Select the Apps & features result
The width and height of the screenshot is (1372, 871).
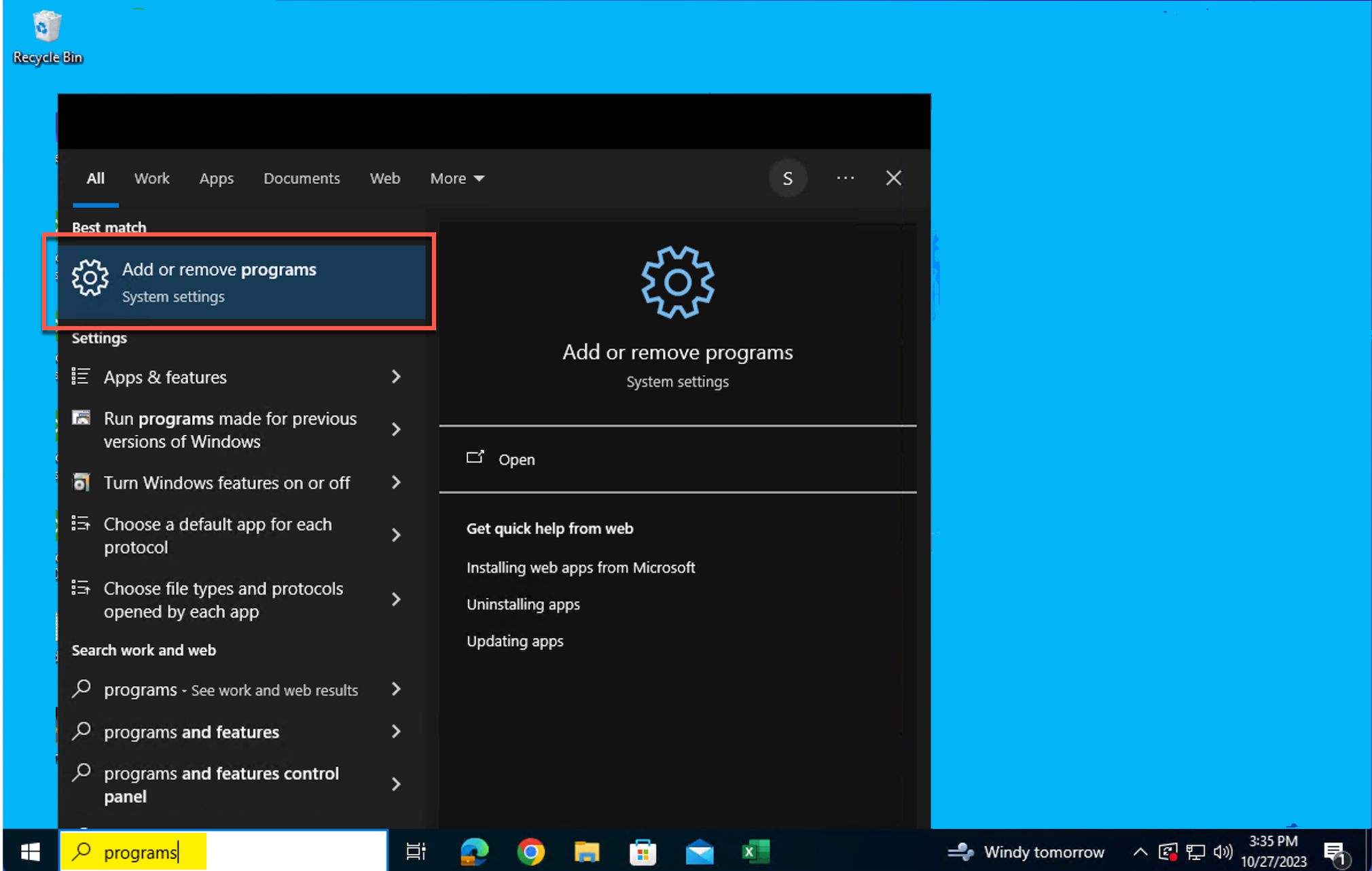pos(165,377)
